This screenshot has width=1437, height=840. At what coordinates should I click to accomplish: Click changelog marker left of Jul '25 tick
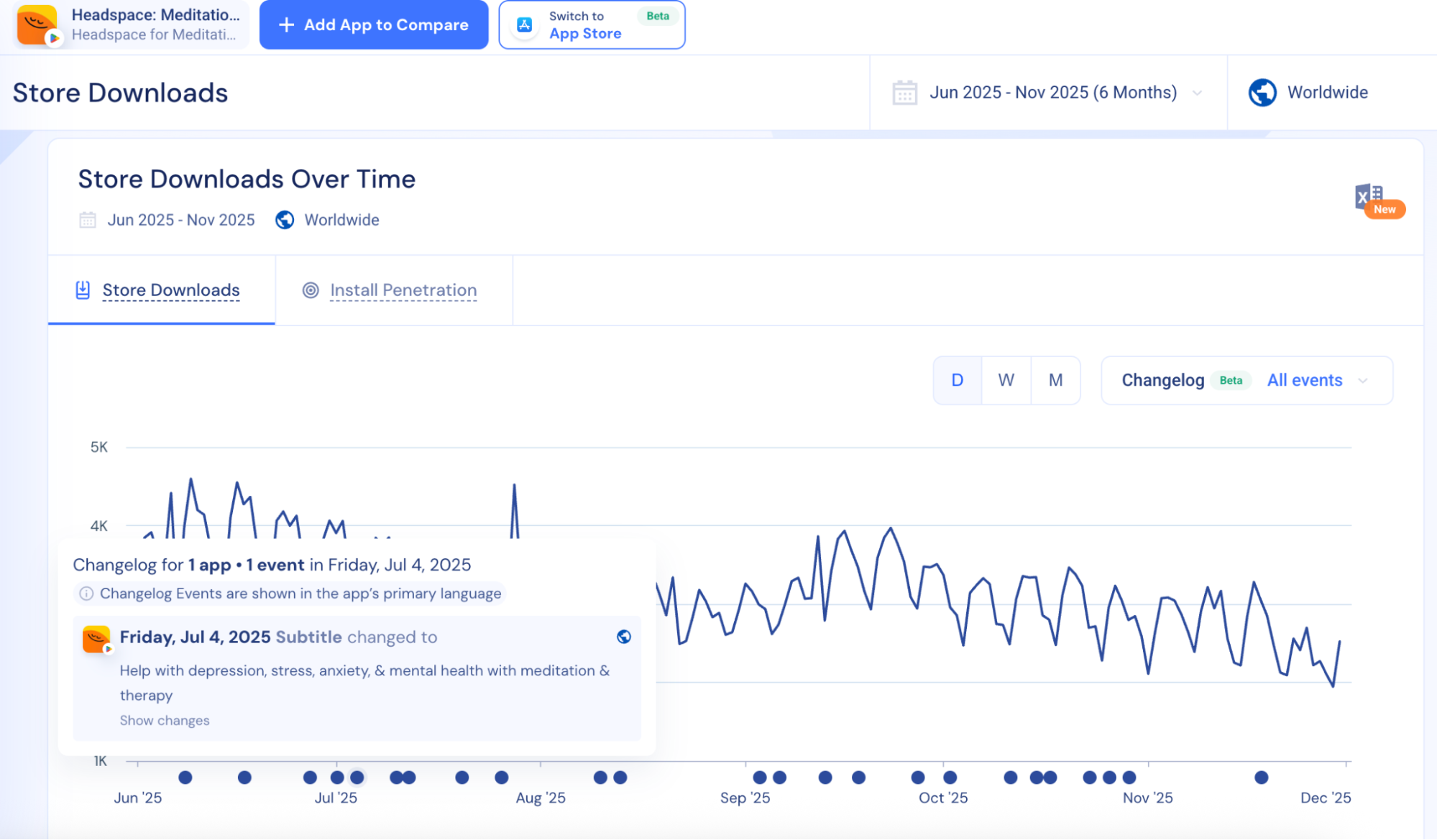(x=310, y=777)
